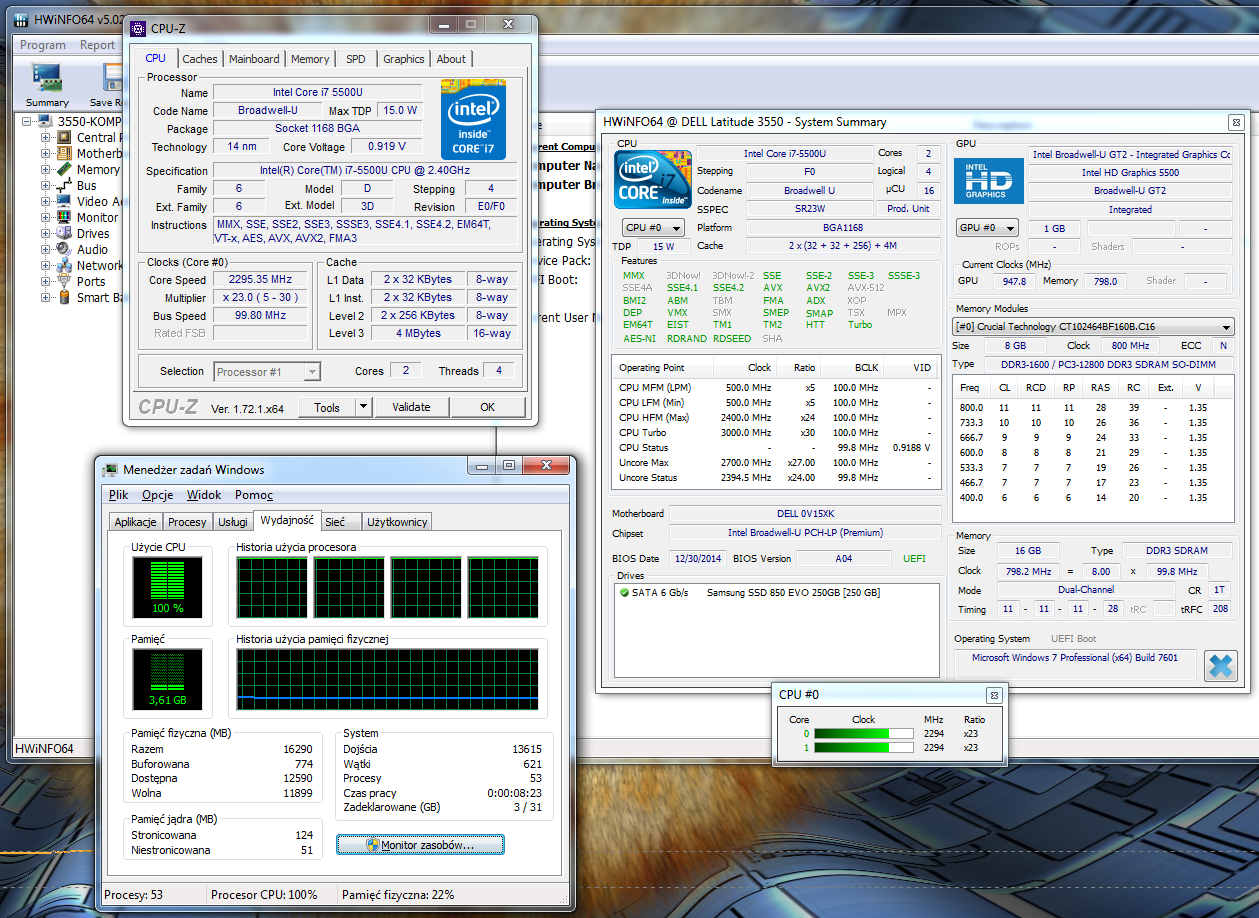Viewport: 1259px width, 918px height.
Task: Expand the Motherboard node
Action: [45, 154]
